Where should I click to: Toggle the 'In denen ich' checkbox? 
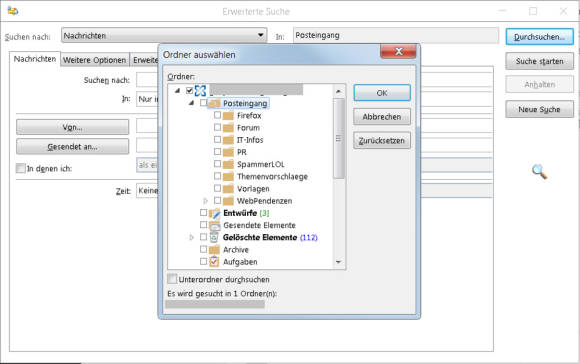21,168
